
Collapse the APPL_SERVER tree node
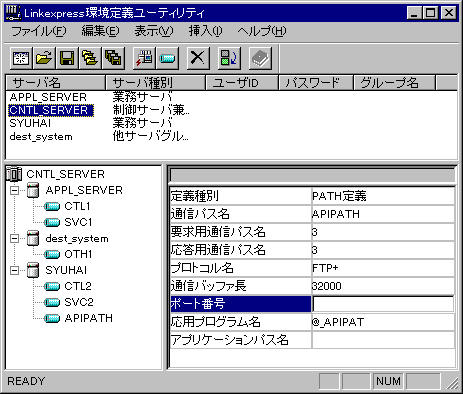click(15, 191)
